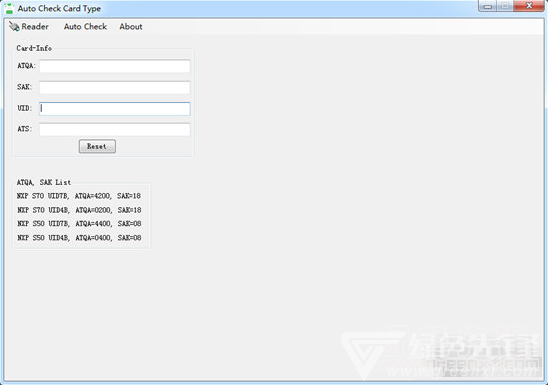Select the NXP S70 UID4B ATQA=0200 entry
Image resolution: width=548 pixels, height=385 pixels.
[79, 210]
